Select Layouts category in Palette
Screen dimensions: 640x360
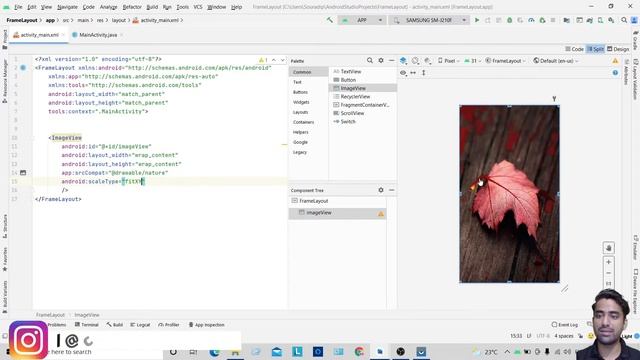point(300,112)
